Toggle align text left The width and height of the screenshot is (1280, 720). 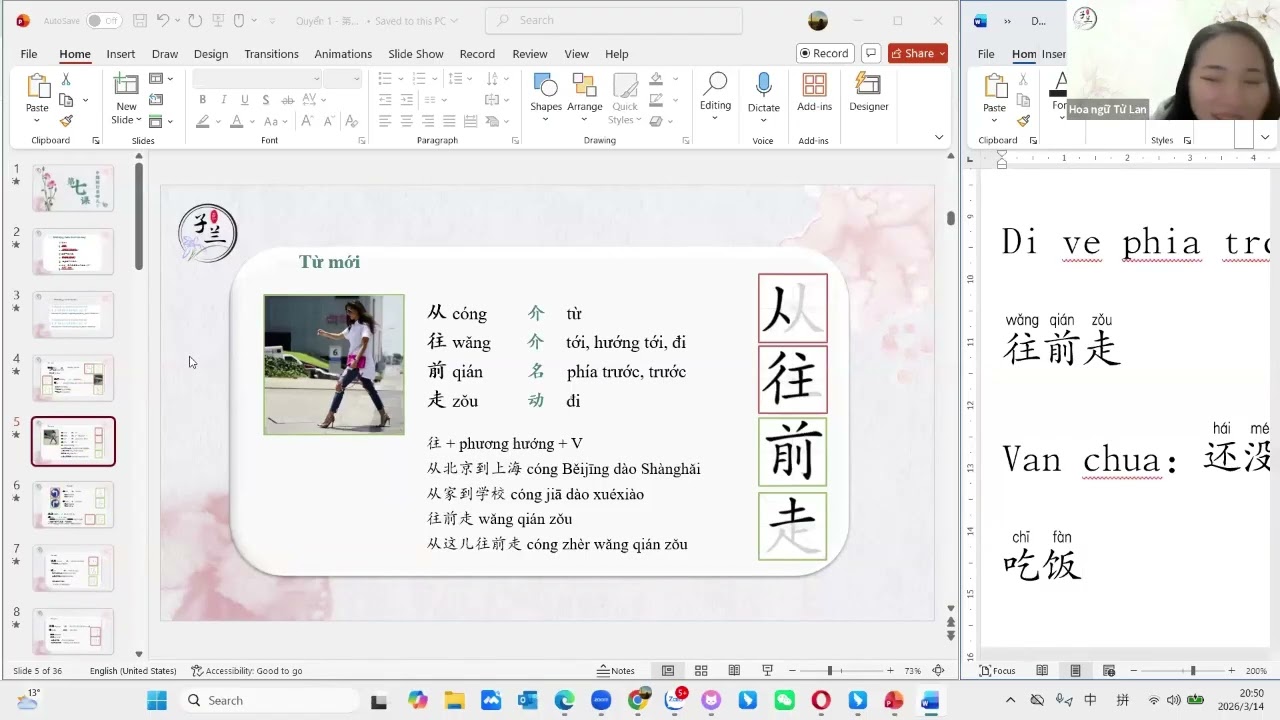click(385, 121)
